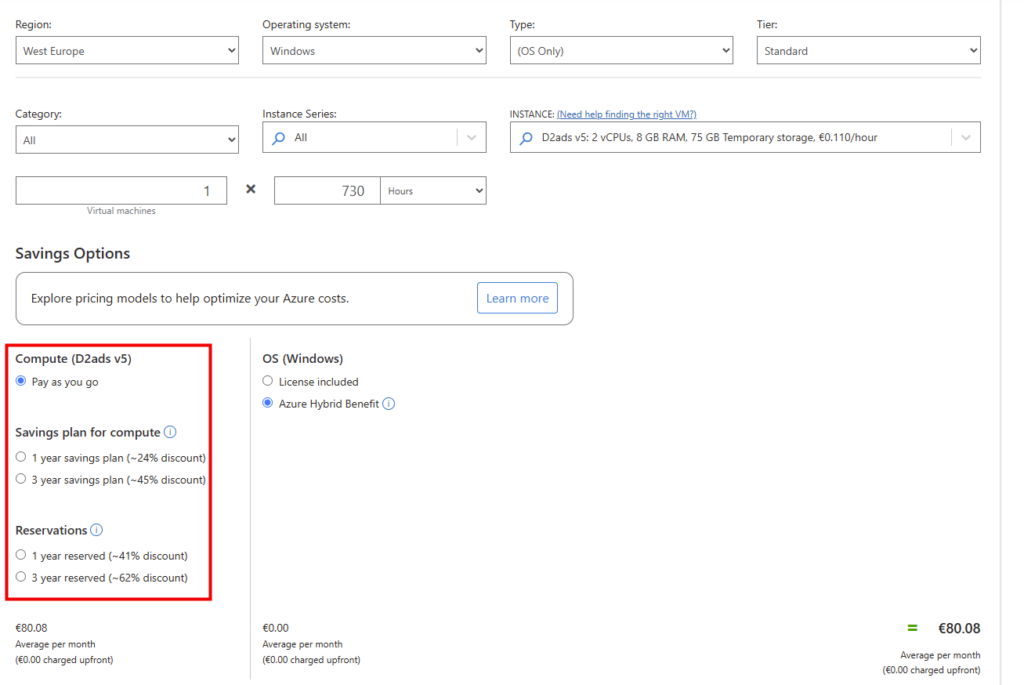Click the 730 hours input field
The height and width of the screenshot is (685, 1024).
coord(327,191)
